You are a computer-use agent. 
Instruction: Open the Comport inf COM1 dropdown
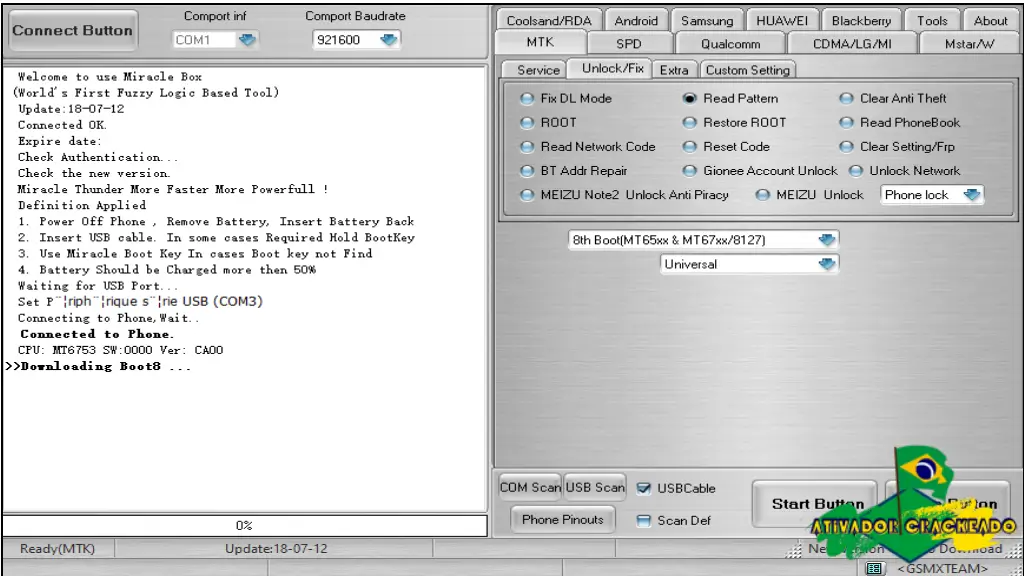coord(247,40)
